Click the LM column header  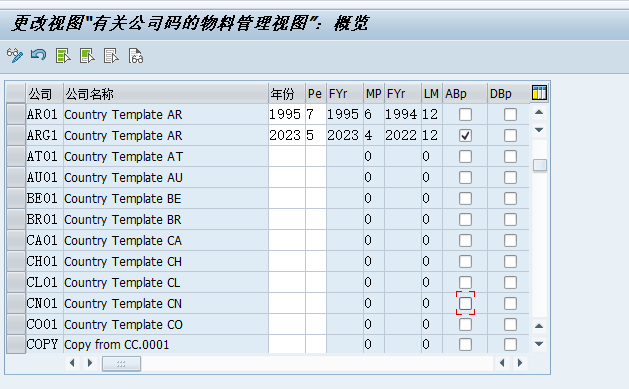tap(432, 93)
